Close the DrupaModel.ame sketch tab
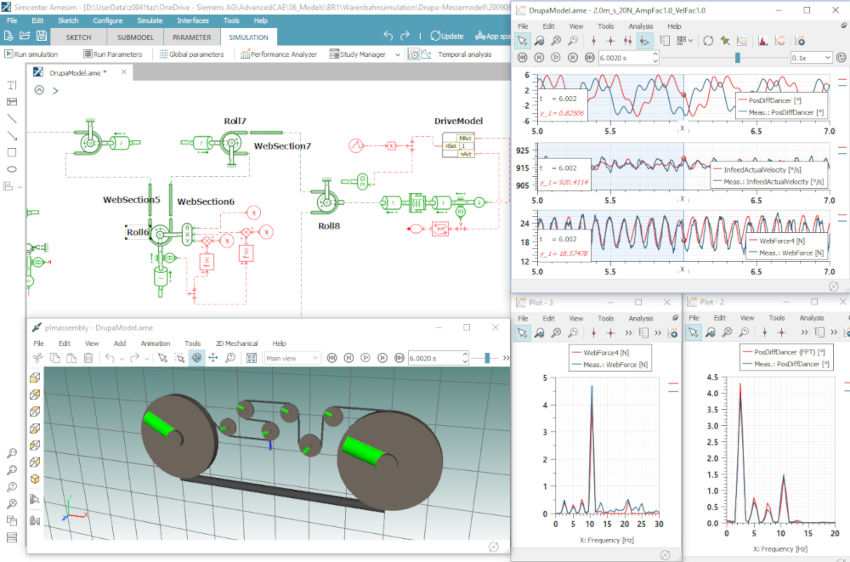850x562 pixels. 124,72
